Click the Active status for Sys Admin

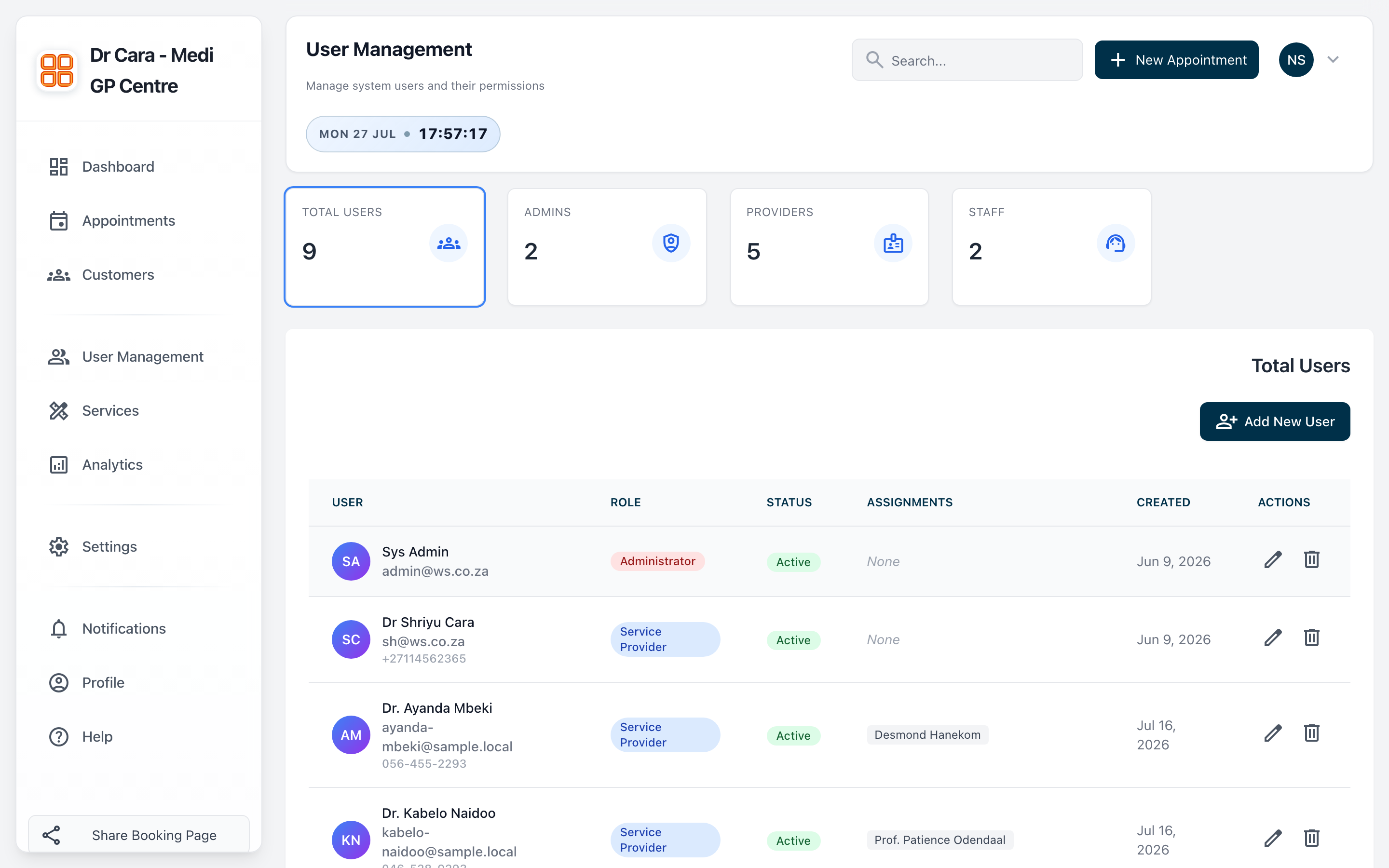[x=793, y=562]
